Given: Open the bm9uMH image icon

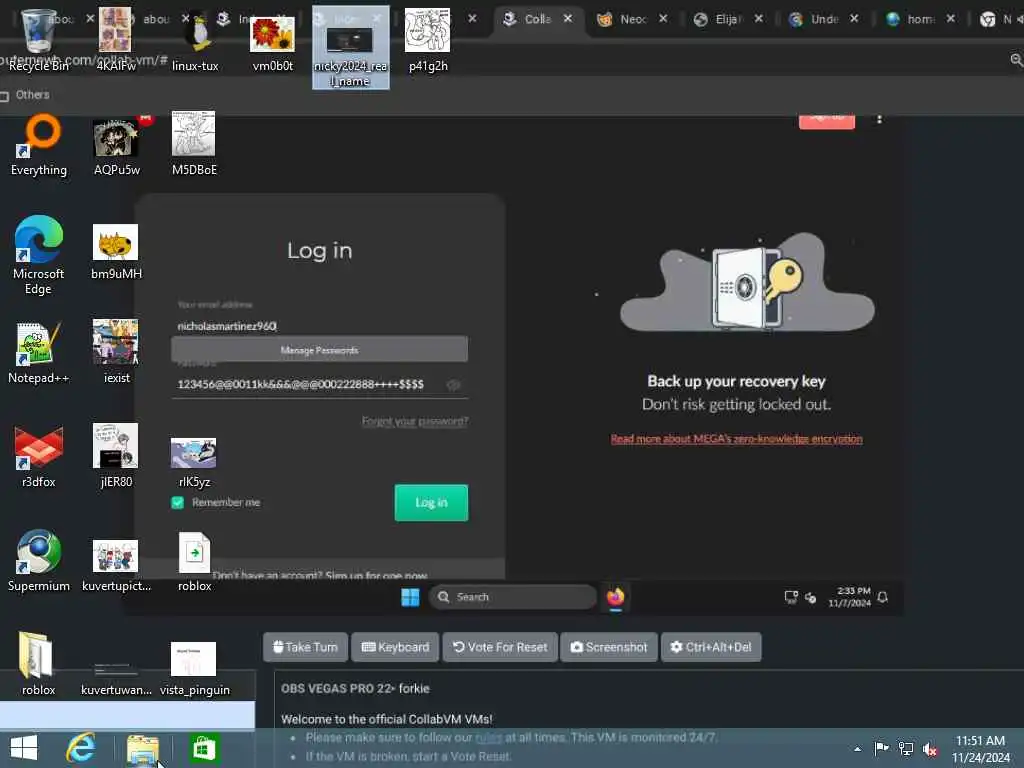Looking at the screenshot, I should [x=116, y=252].
